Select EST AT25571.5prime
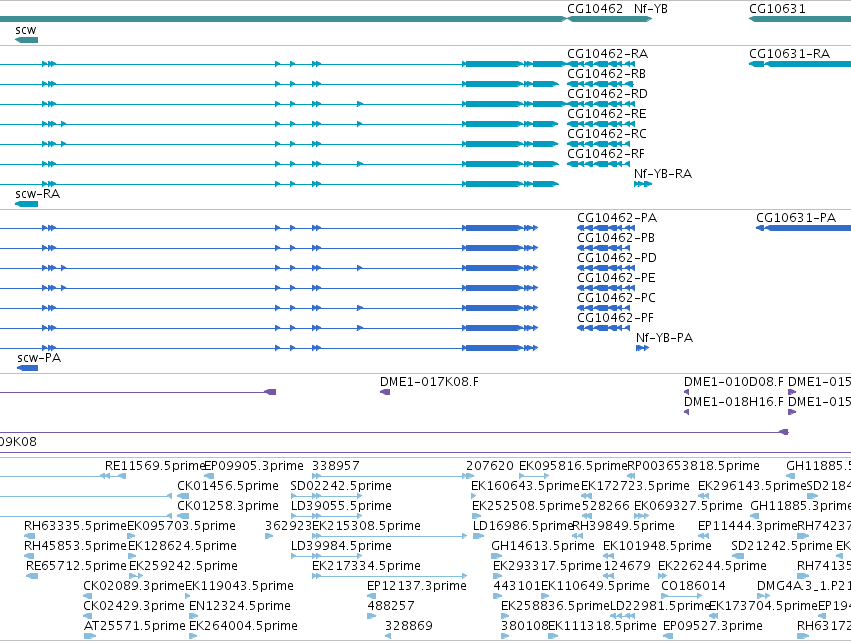This screenshot has width=851, height=641. coord(135,627)
